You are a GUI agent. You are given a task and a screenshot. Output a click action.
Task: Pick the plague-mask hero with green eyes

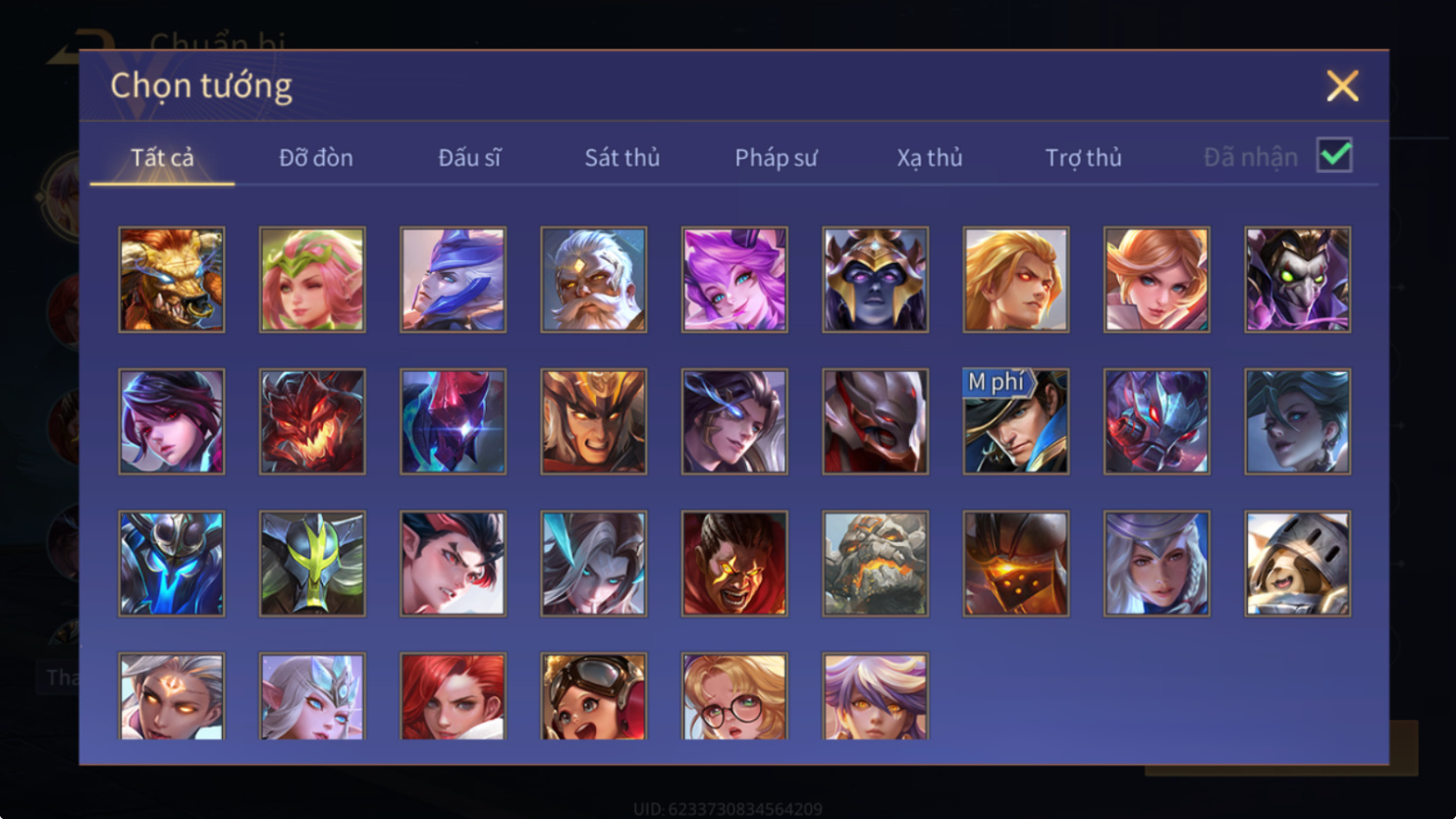pyautogui.click(x=1298, y=280)
